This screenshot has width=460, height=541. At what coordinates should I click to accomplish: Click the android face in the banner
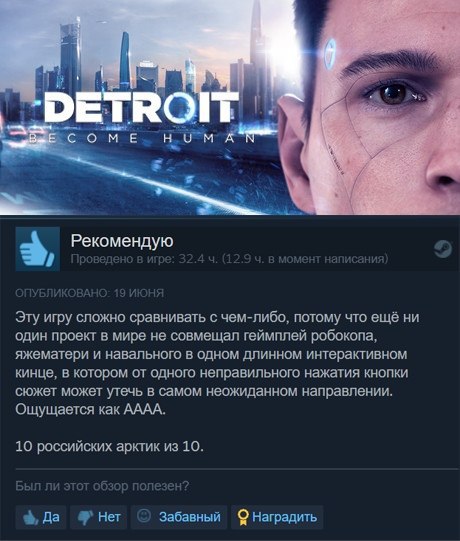pyautogui.click(x=374, y=107)
